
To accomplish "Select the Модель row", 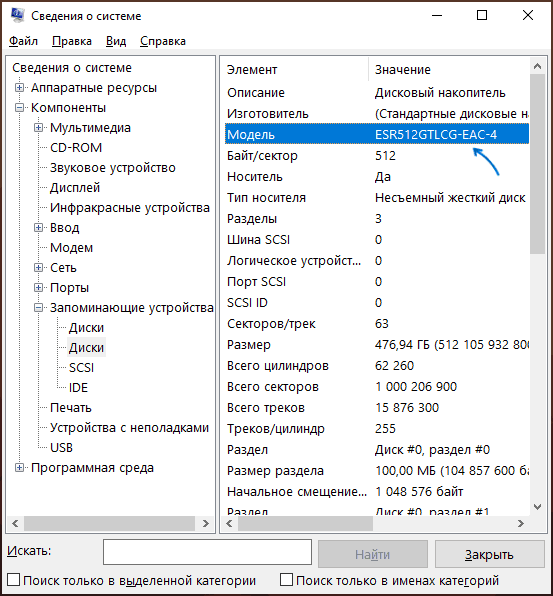I will 377,134.
